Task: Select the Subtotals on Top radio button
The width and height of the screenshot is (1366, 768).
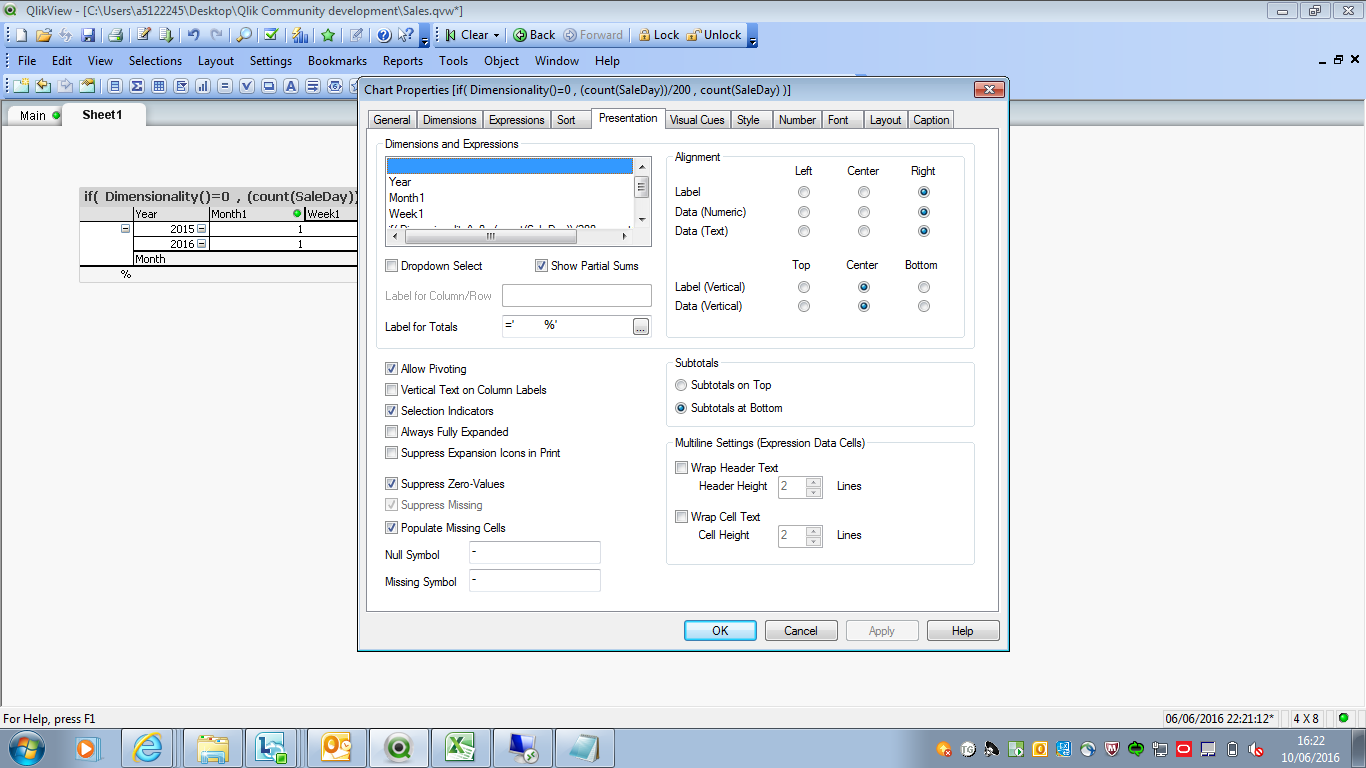Action: click(x=682, y=385)
